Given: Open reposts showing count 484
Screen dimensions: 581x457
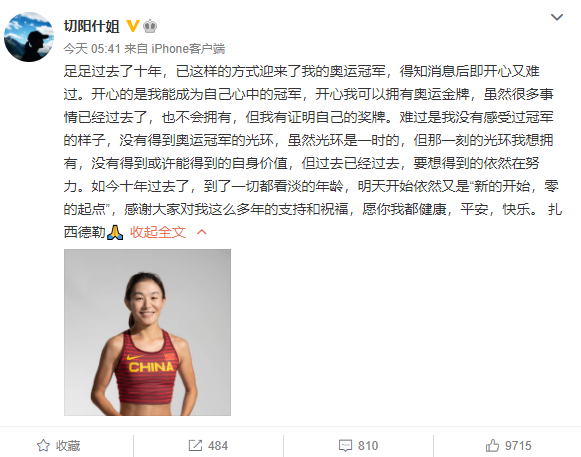Looking at the screenshot, I should (x=208, y=446).
